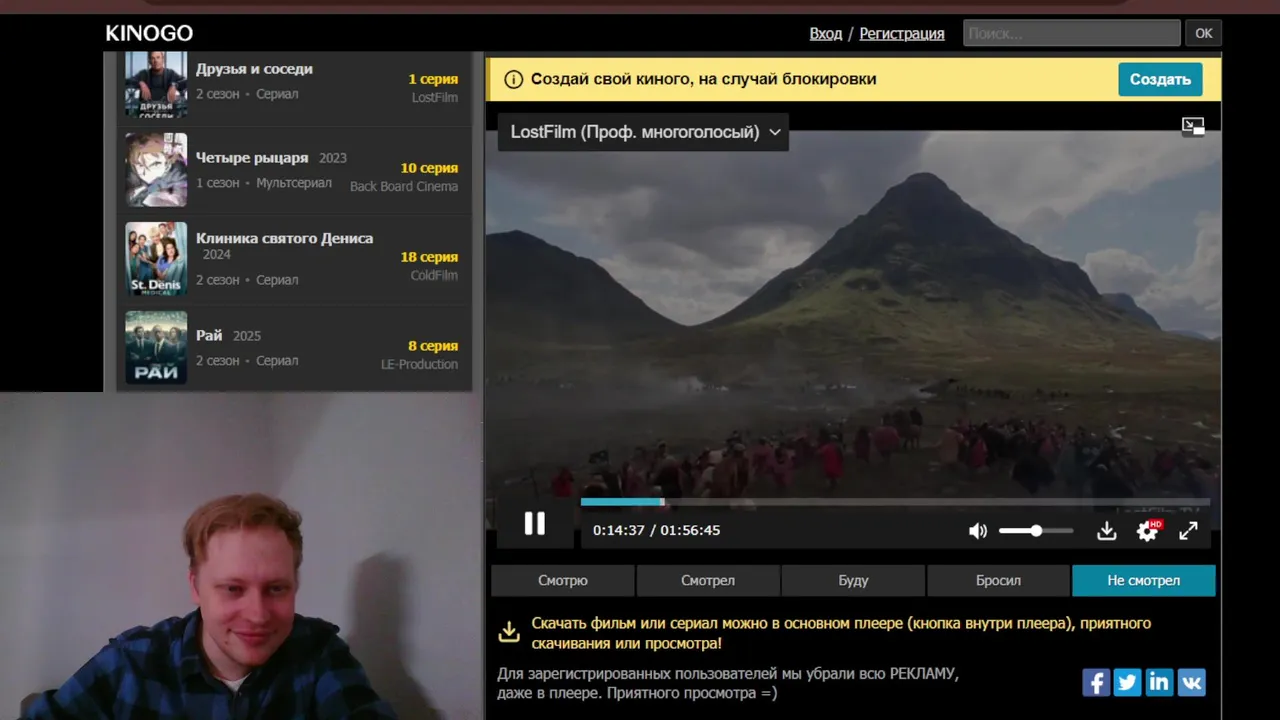Image resolution: width=1280 pixels, height=720 pixels.
Task: Download the video via player download icon
Action: pyautogui.click(x=1106, y=531)
